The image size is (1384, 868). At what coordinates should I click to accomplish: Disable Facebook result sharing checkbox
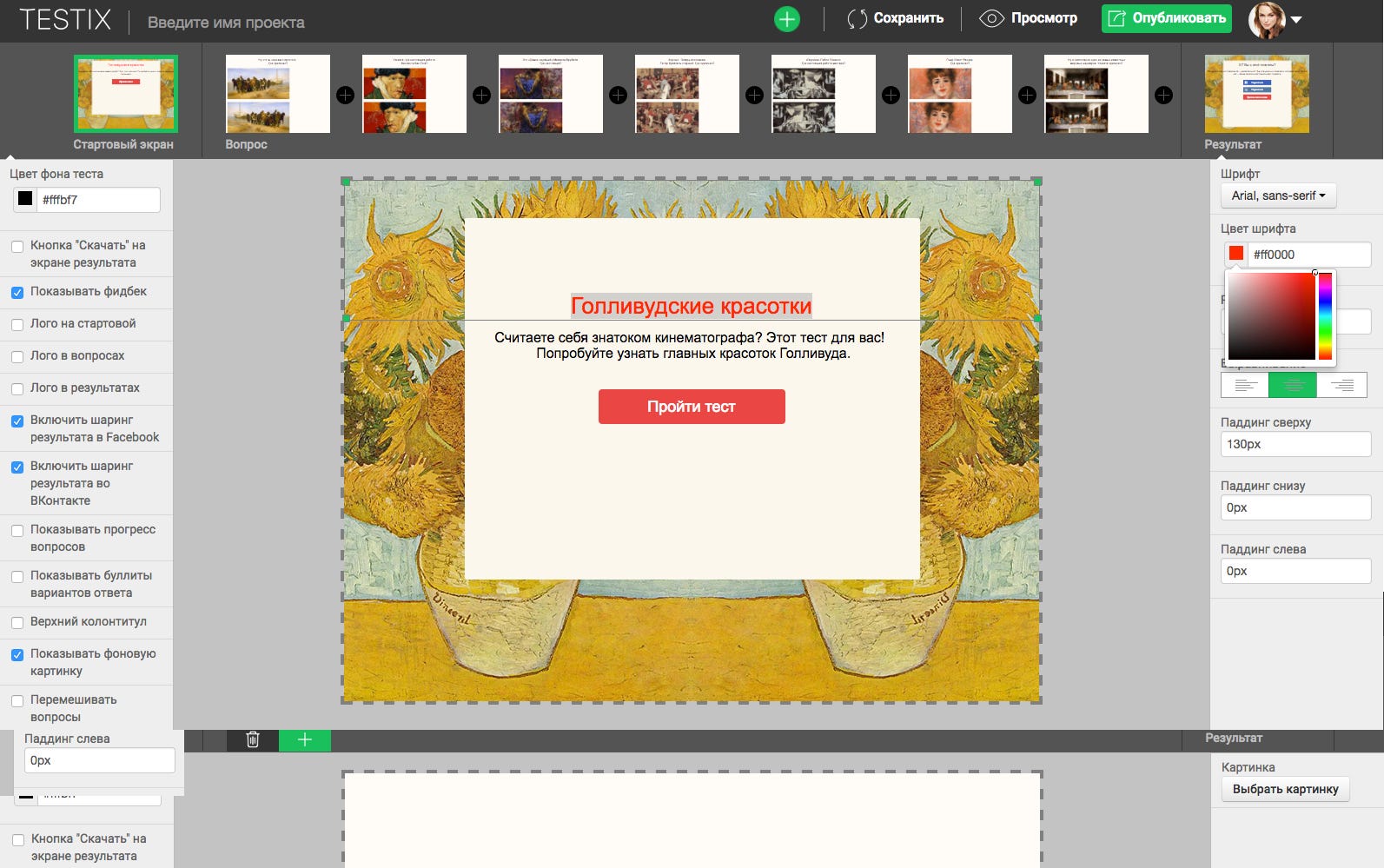tap(17, 421)
